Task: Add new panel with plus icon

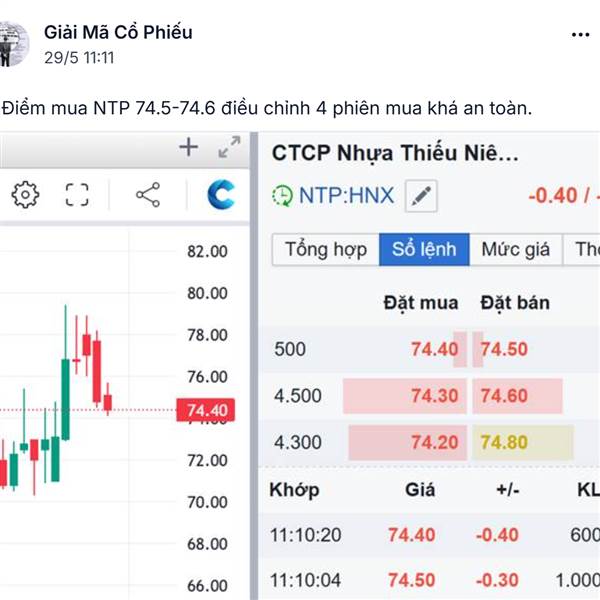Action: pyautogui.click(x=189, y=147)
